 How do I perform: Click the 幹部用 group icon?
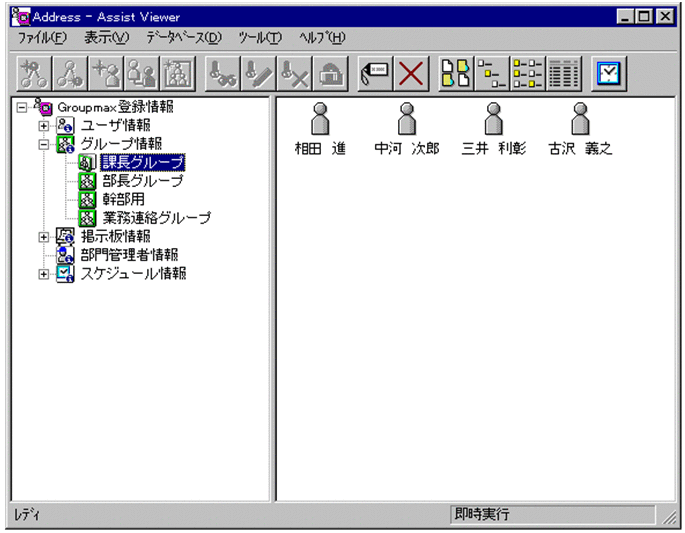pyautogui.click(x=87, y=200)
